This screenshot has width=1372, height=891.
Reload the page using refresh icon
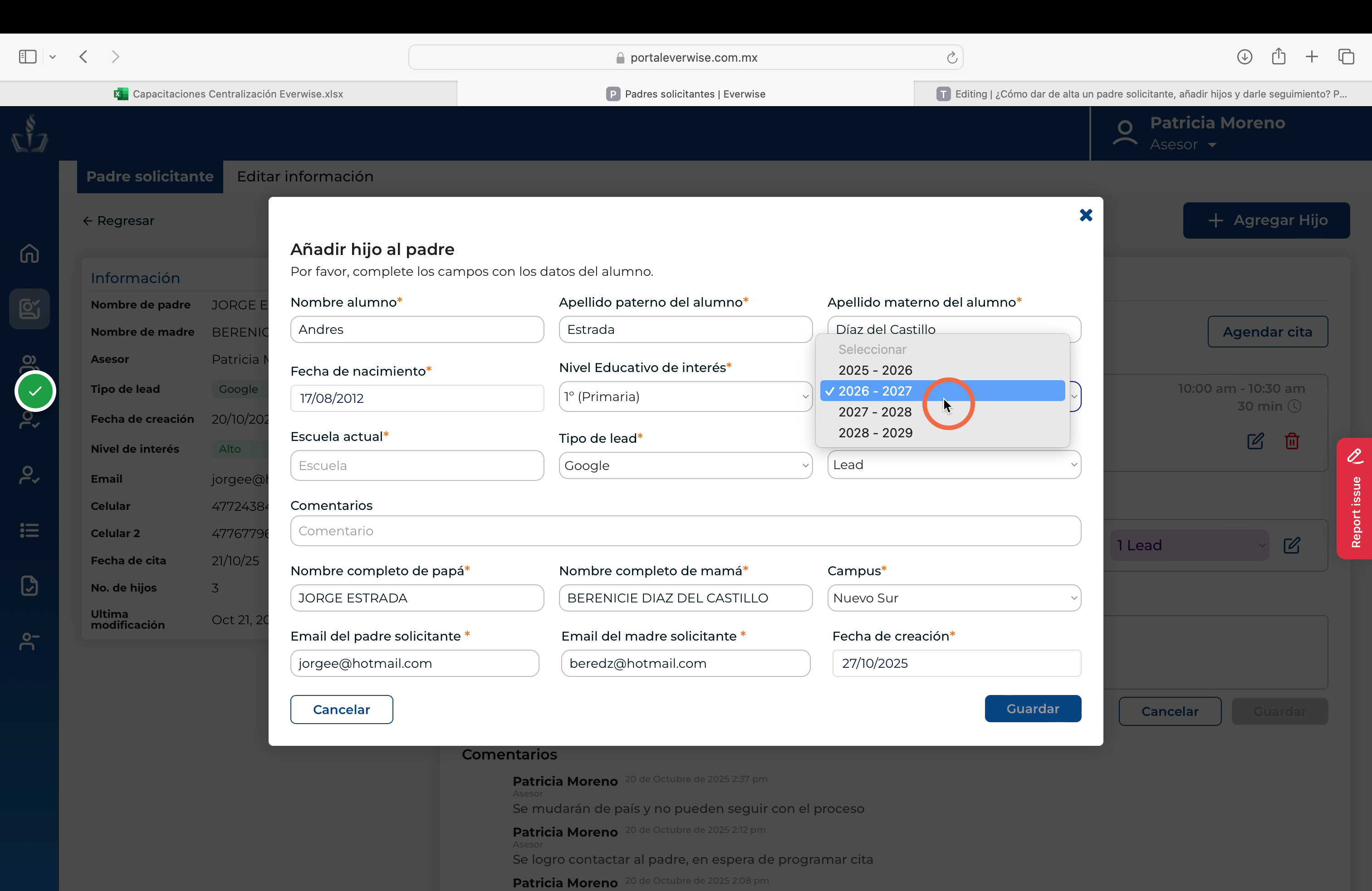(x=952, y=57)
